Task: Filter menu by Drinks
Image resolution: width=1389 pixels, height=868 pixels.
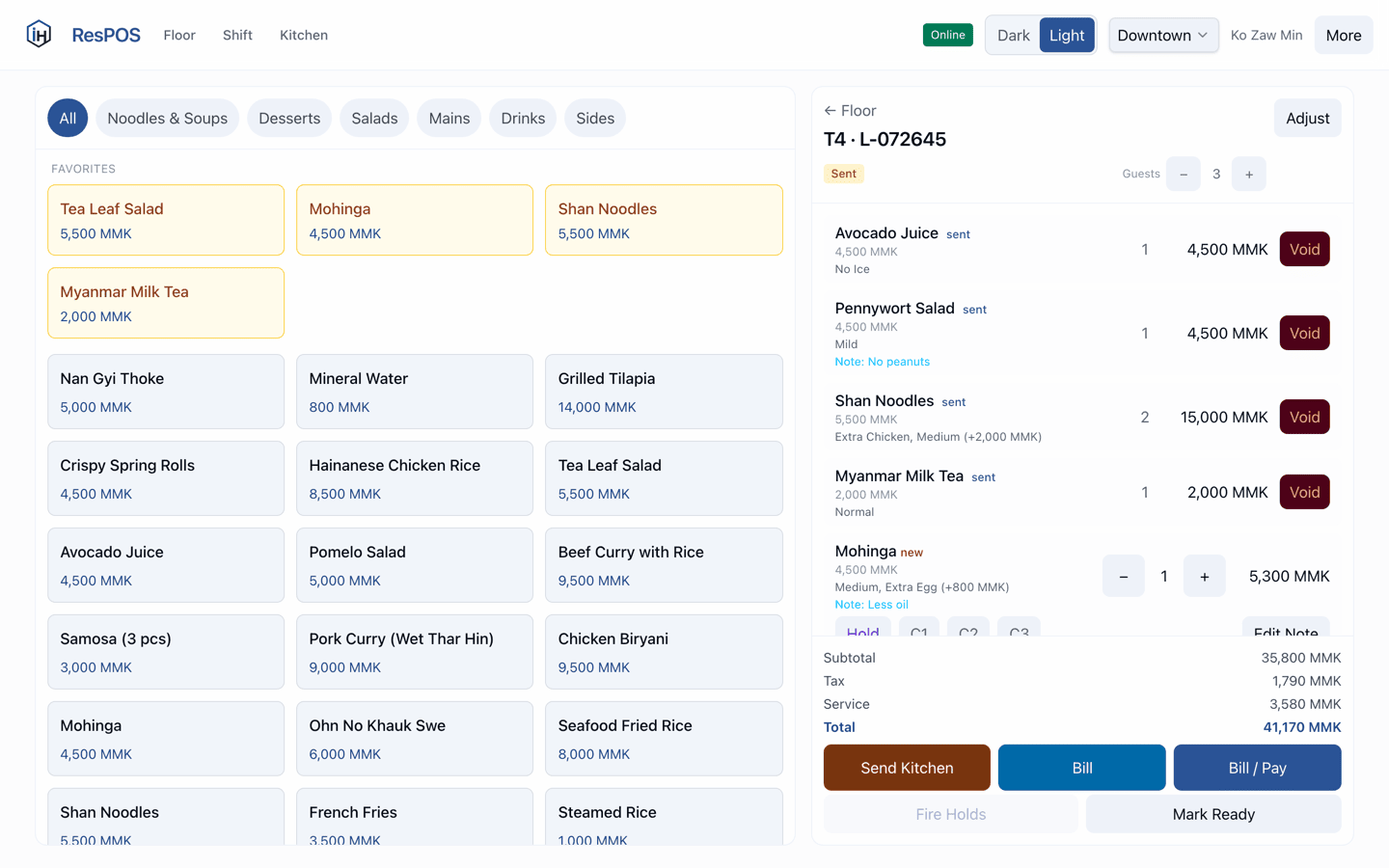Action: coord(523,119)
